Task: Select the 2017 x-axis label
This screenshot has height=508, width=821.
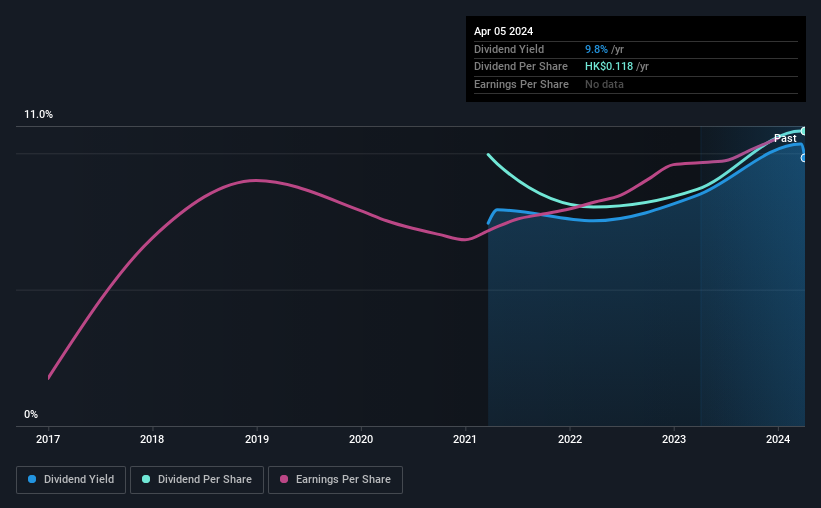Action: [48, 439]
